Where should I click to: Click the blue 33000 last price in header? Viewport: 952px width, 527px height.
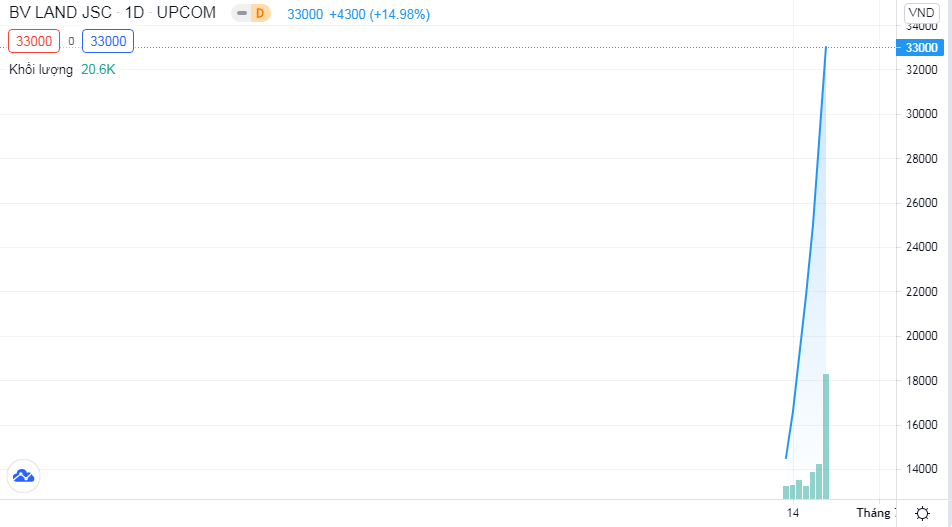coord(305,15)
